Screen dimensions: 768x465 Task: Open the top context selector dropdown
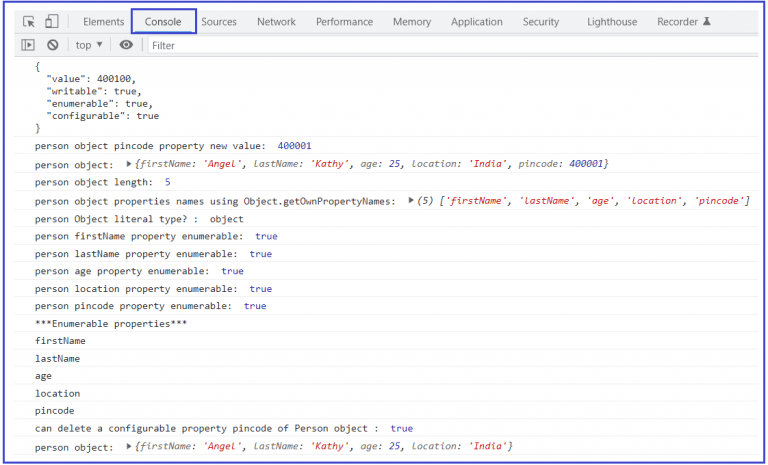click(x=89, y=45)
